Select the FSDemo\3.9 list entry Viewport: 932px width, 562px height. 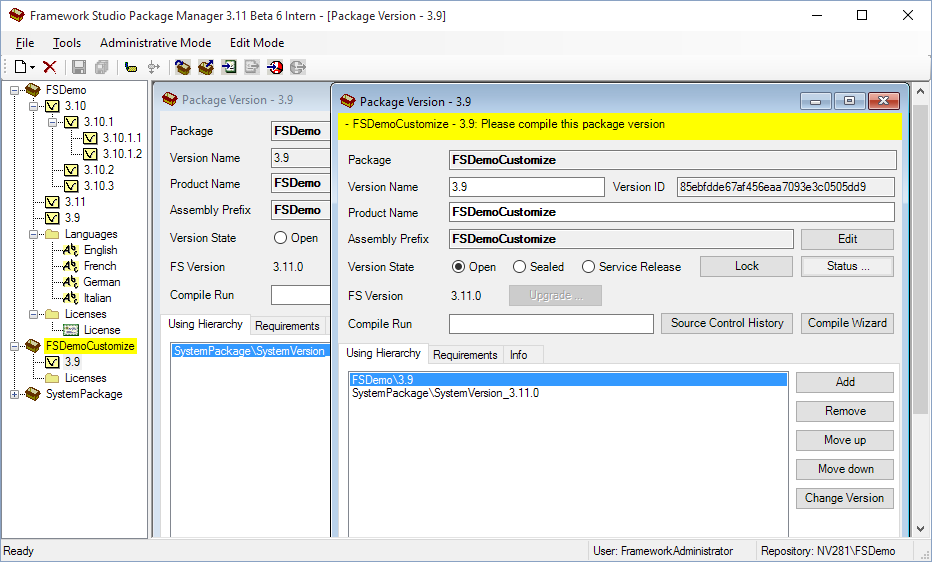point(568,380)
